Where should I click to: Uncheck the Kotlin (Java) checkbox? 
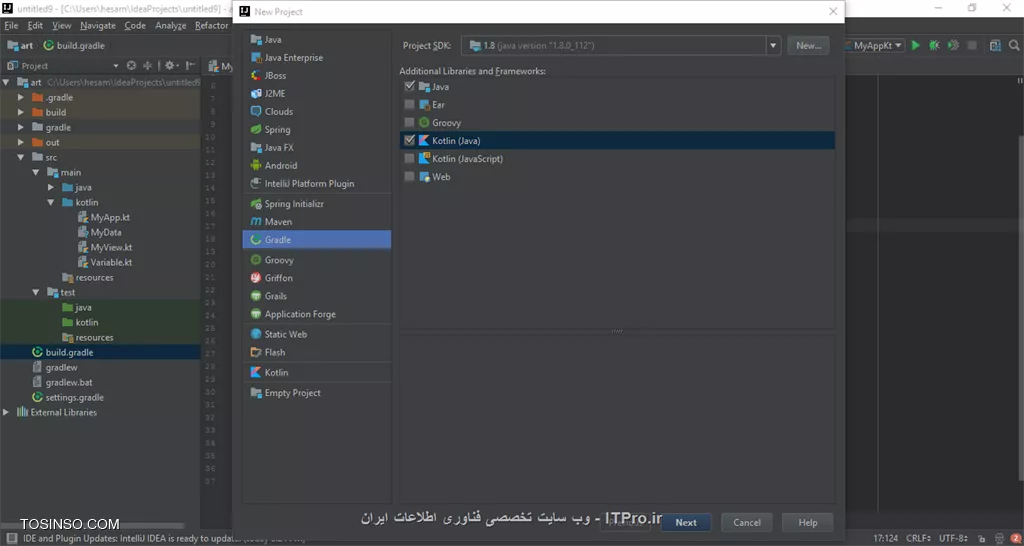[409, 140]
